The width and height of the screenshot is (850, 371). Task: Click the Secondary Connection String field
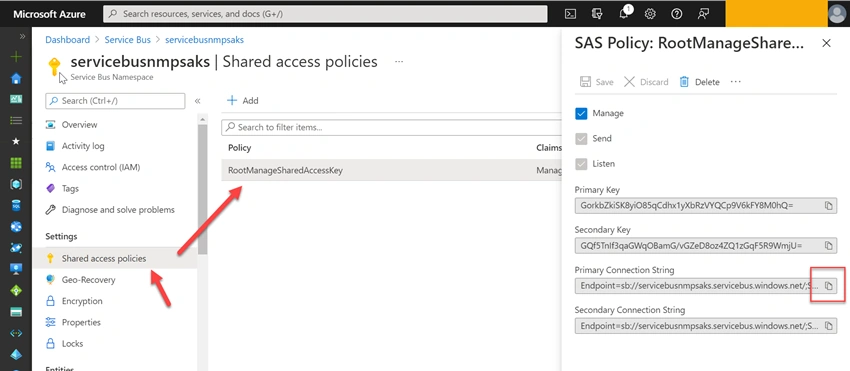[x=706, y=325]
